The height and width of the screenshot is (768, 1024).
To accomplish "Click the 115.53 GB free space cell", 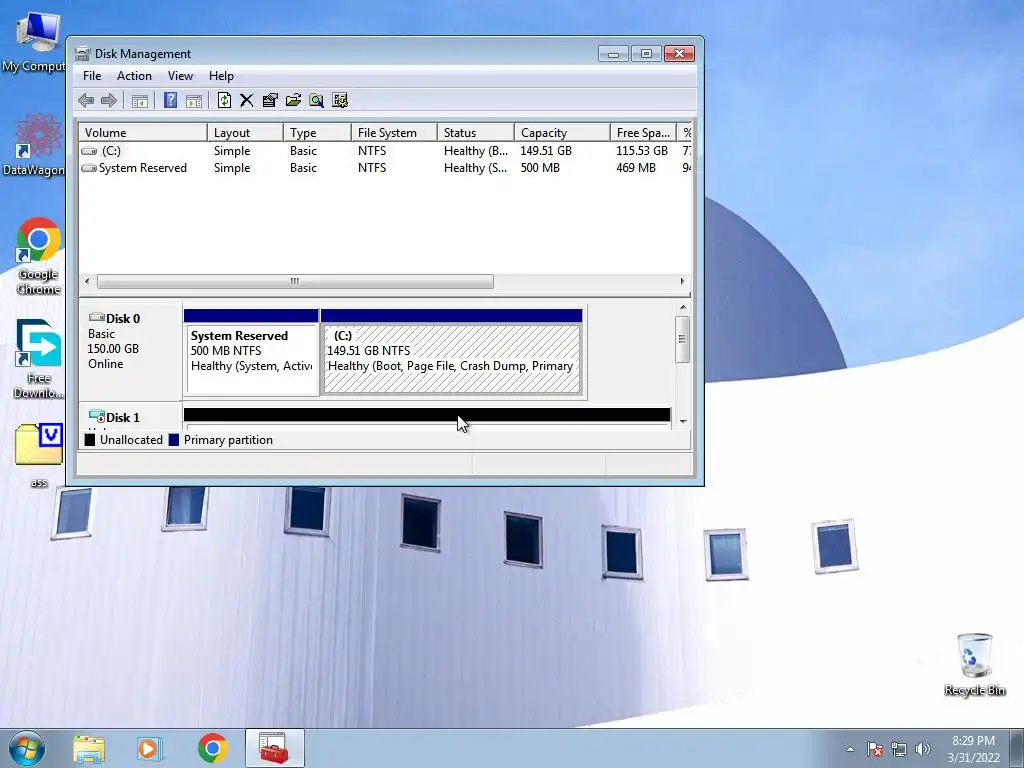I will 642,151.
